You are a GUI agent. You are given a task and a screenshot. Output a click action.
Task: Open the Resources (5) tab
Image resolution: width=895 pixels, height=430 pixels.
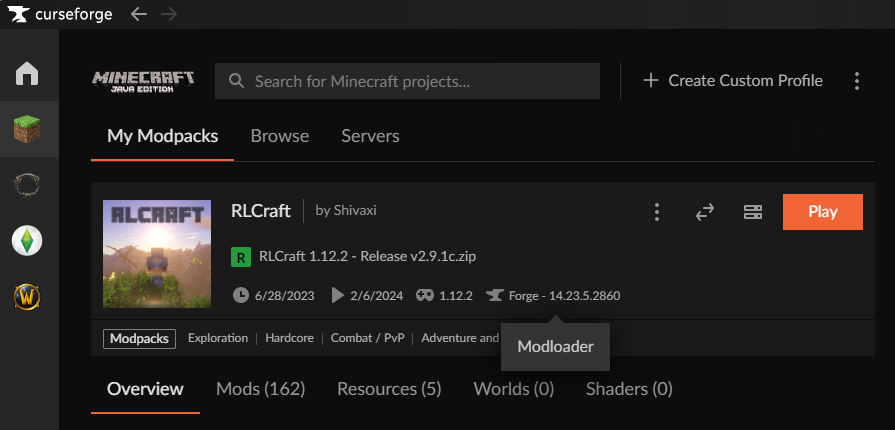[389, 389]
